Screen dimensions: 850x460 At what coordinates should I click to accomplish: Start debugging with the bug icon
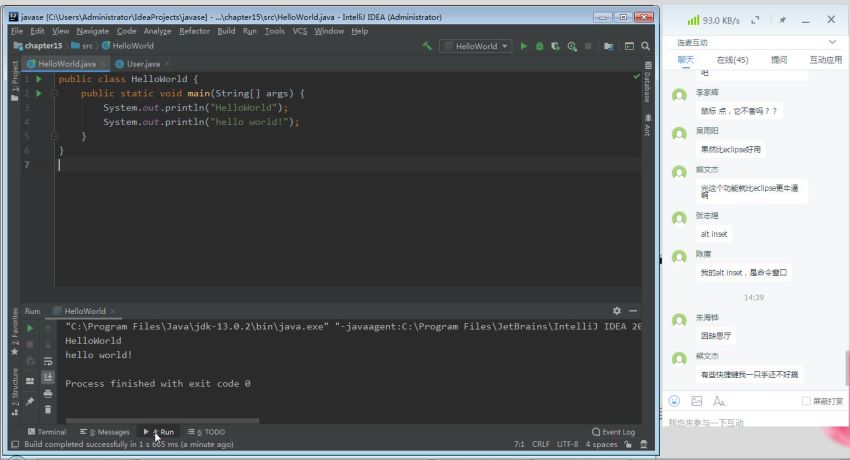539,46
